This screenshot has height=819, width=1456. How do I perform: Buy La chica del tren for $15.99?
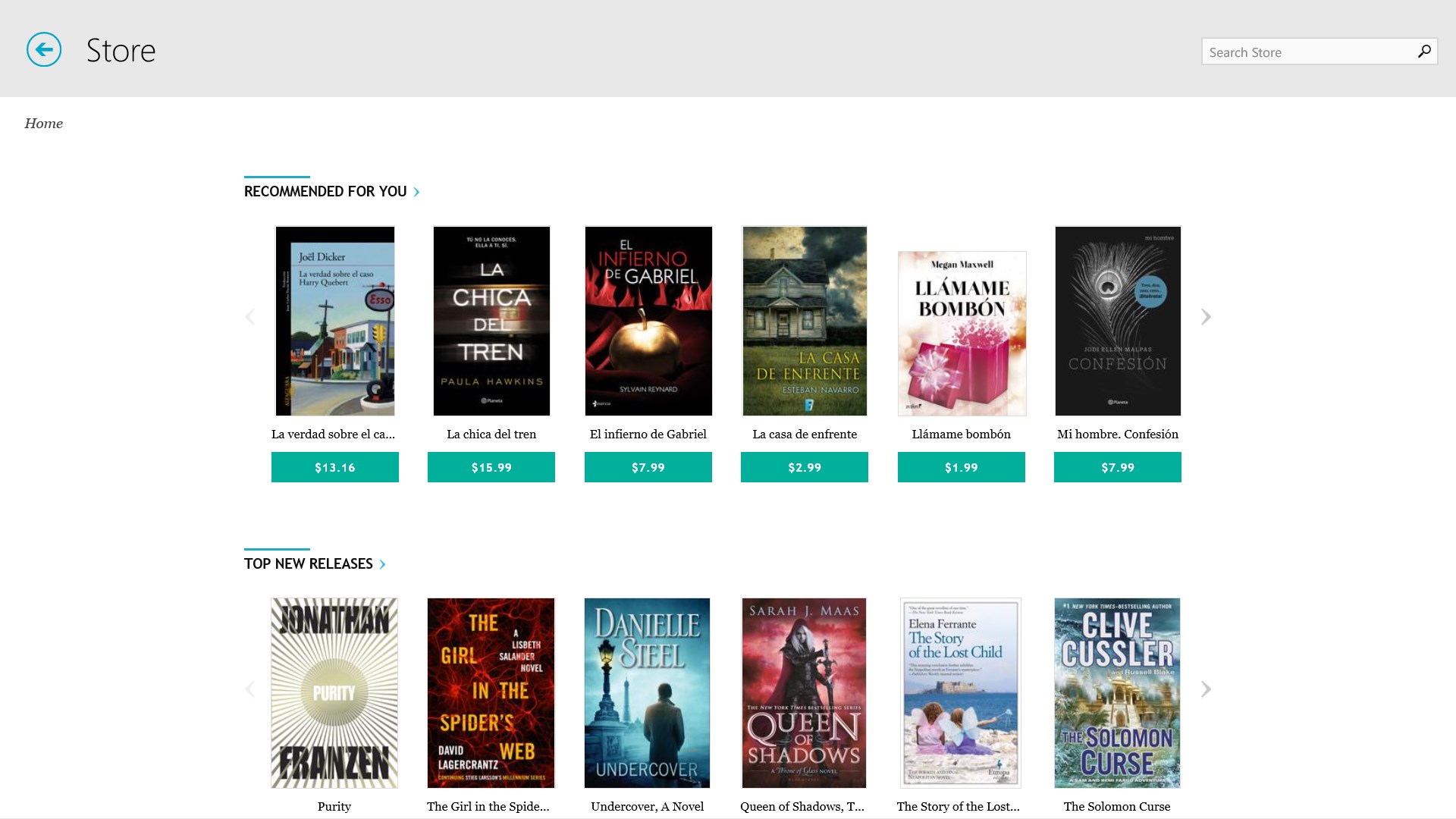[x=491, y=467]
